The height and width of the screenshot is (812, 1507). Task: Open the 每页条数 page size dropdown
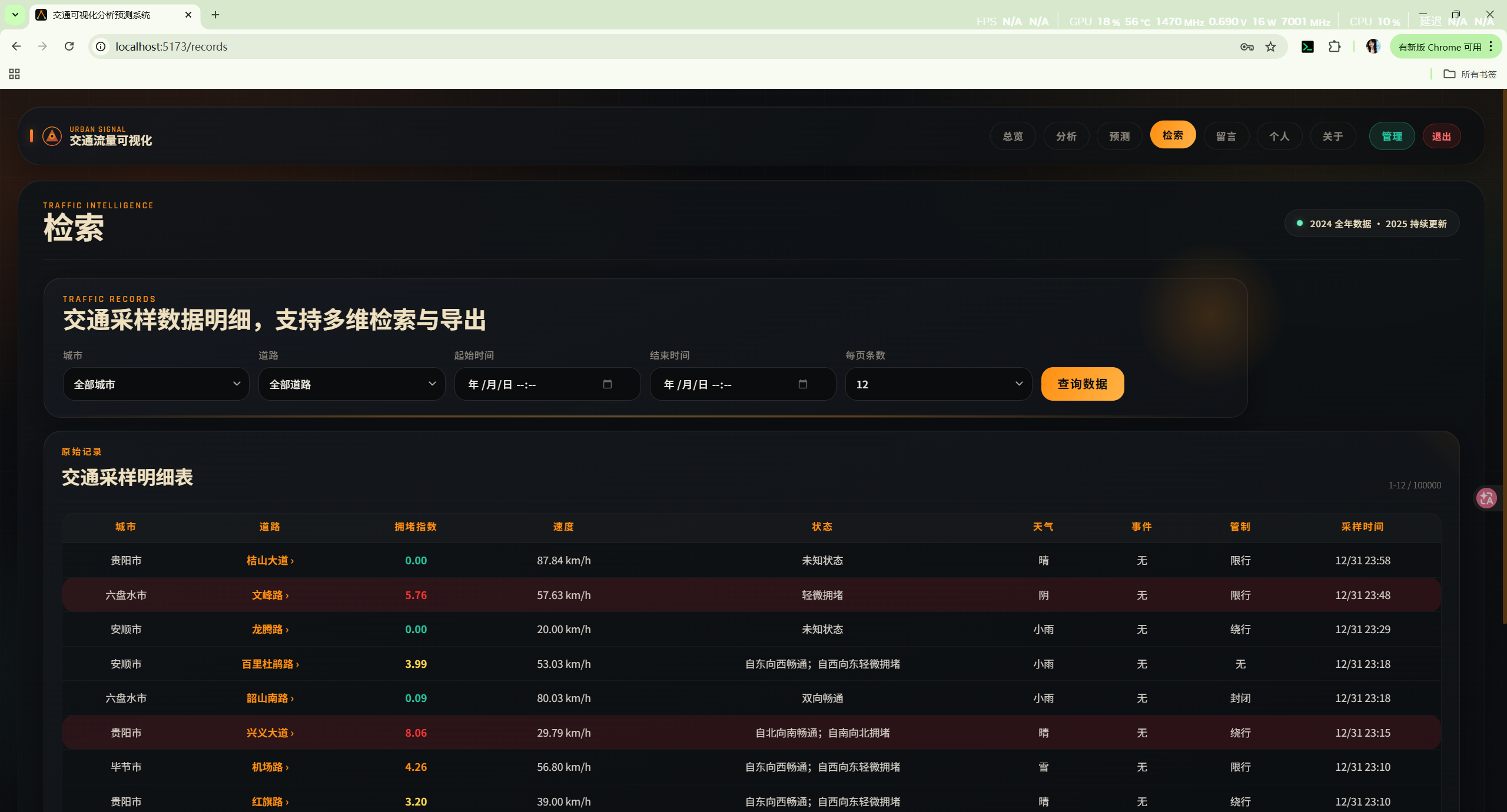click(x=938, y=384)
